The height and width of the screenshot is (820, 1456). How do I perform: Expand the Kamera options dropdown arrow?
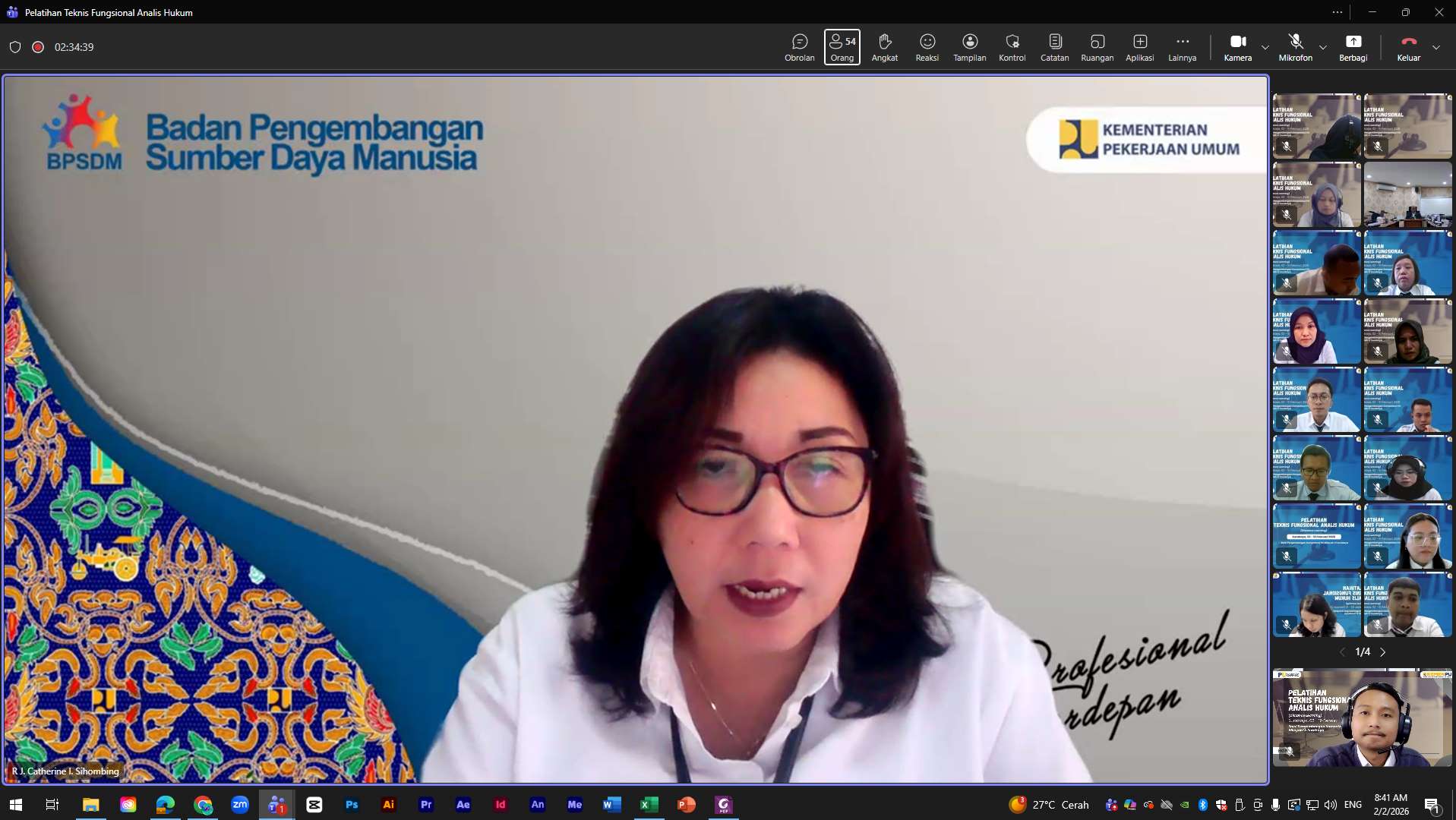(1265, 47)
